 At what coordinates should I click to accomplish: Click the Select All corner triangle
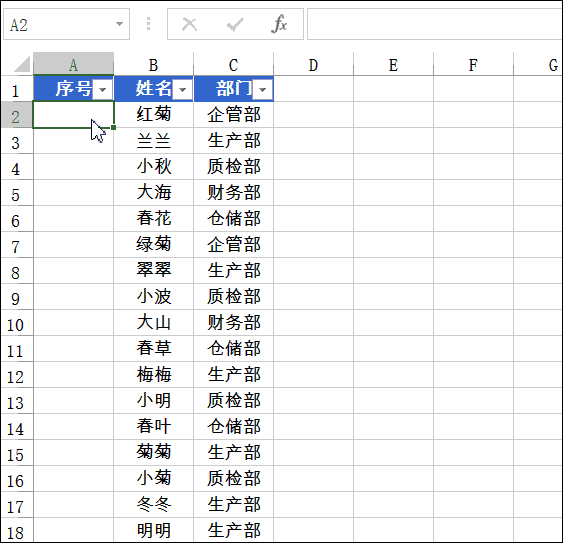pos(22,64)
